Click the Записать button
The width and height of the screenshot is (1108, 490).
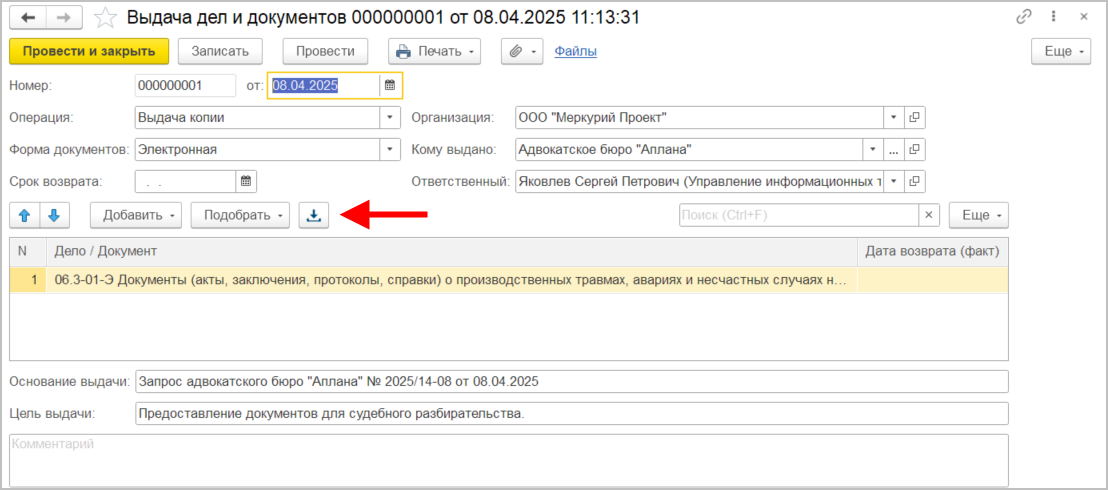[x=220, y=51]
